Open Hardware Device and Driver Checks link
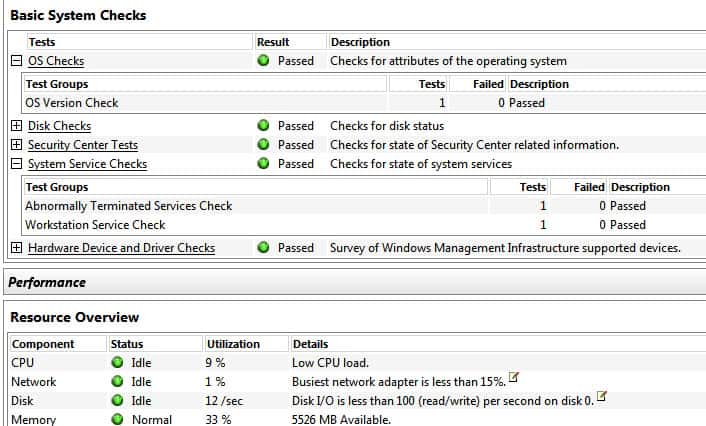Viewport: 706px width, 426px height. pyautogui.click(x=121, y=248)
